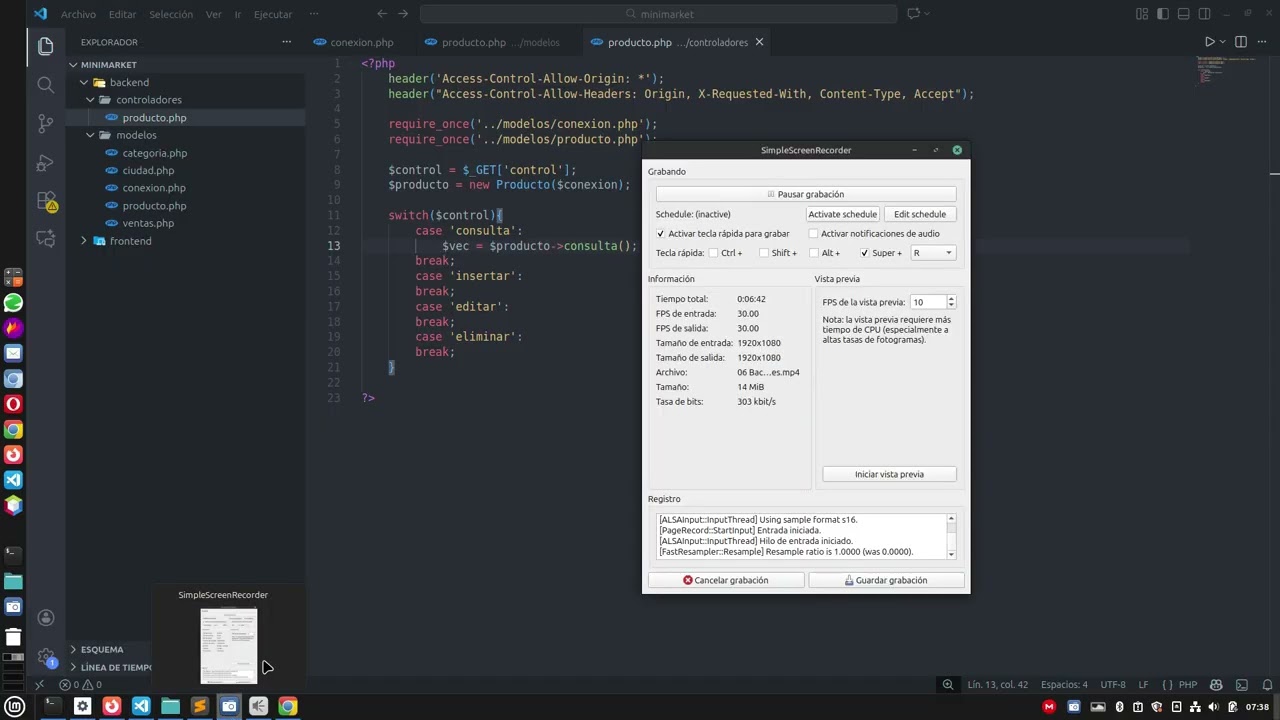Click the Copilot status icon in status bar
Screen dimensions: 1280x720
click(1216, 685)
